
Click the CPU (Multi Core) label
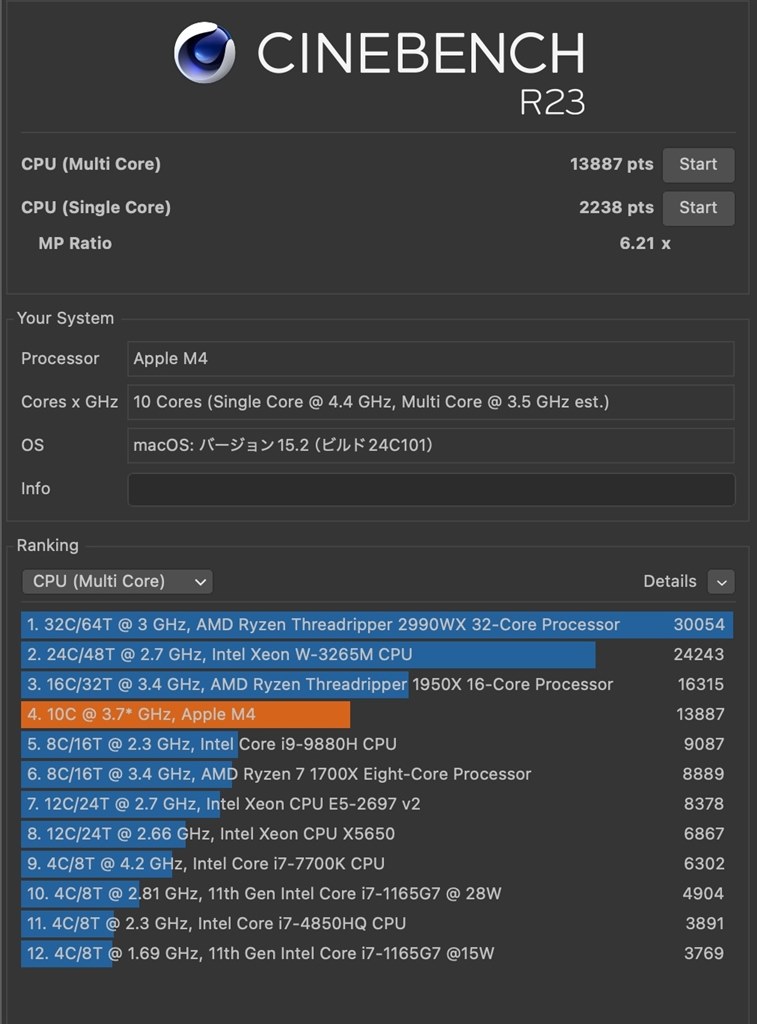point(91,164)
